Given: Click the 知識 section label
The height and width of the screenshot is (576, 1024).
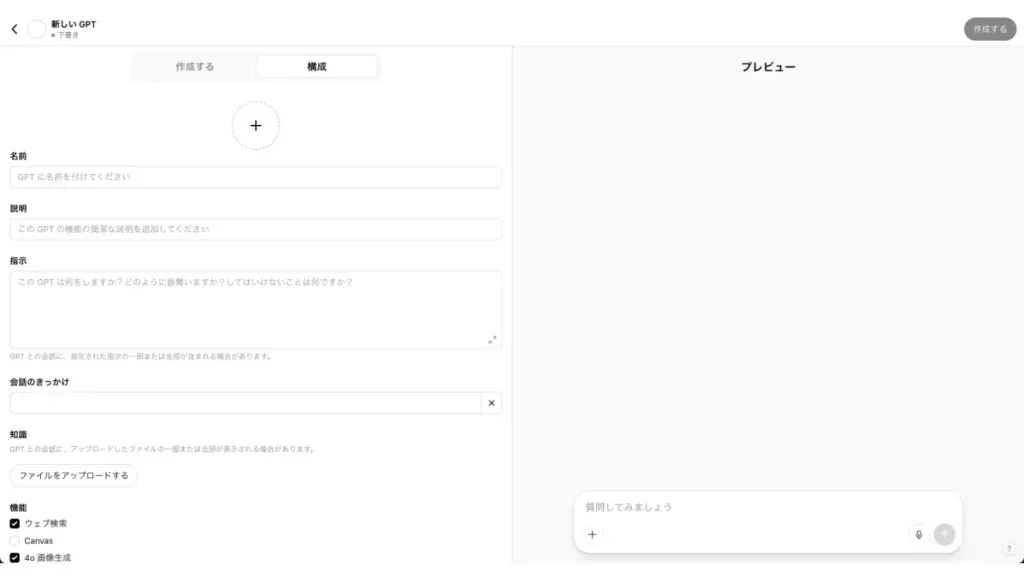Looking at the screenshot, I should [x=18, y=434].
